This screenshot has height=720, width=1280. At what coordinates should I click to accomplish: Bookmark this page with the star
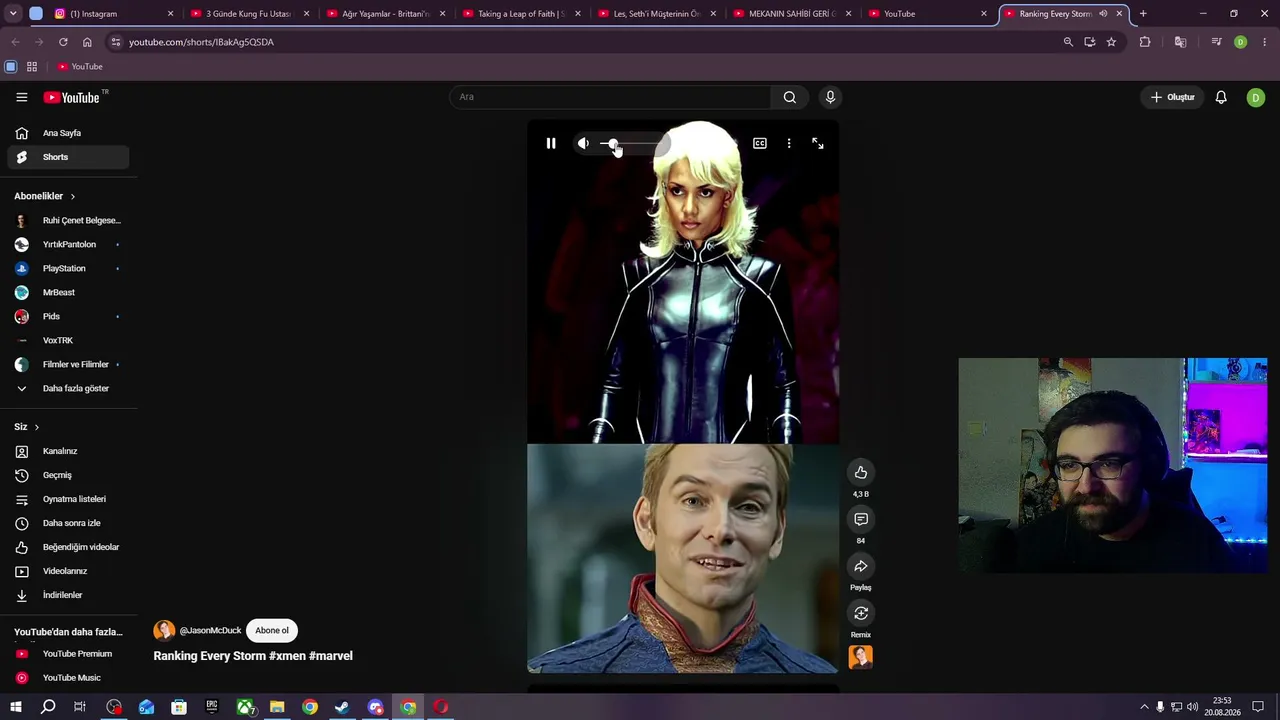coord(1111,42)
